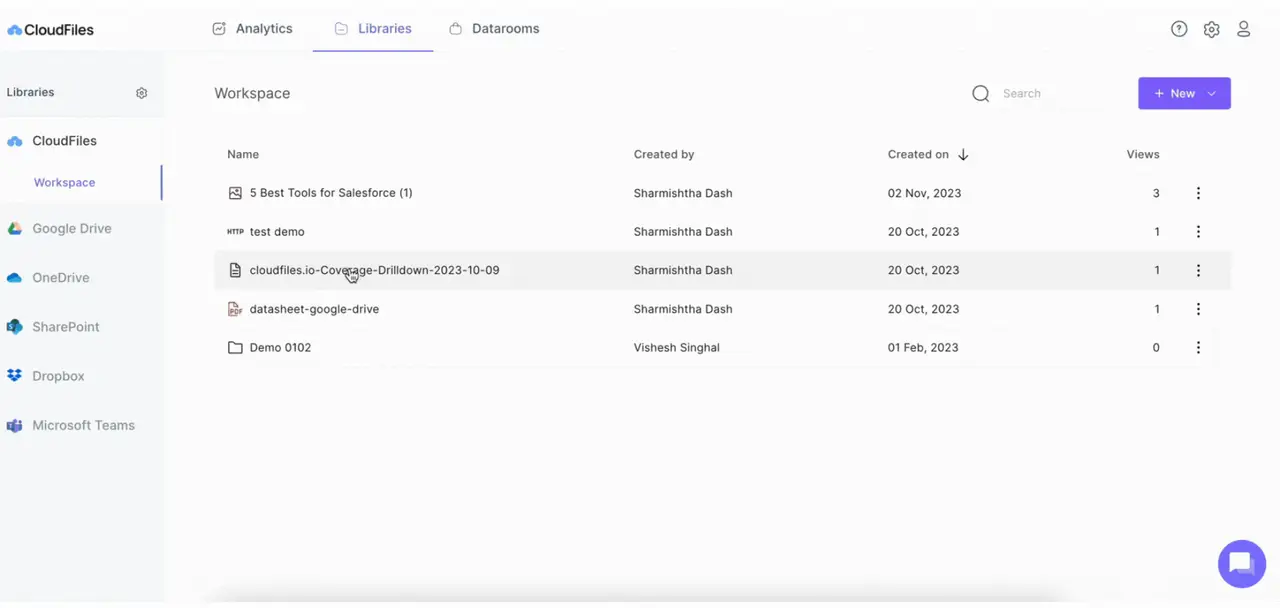Open the chat support bubble
The image size is (1280, 608).
pyautogui.click(x=1241, y=564)
